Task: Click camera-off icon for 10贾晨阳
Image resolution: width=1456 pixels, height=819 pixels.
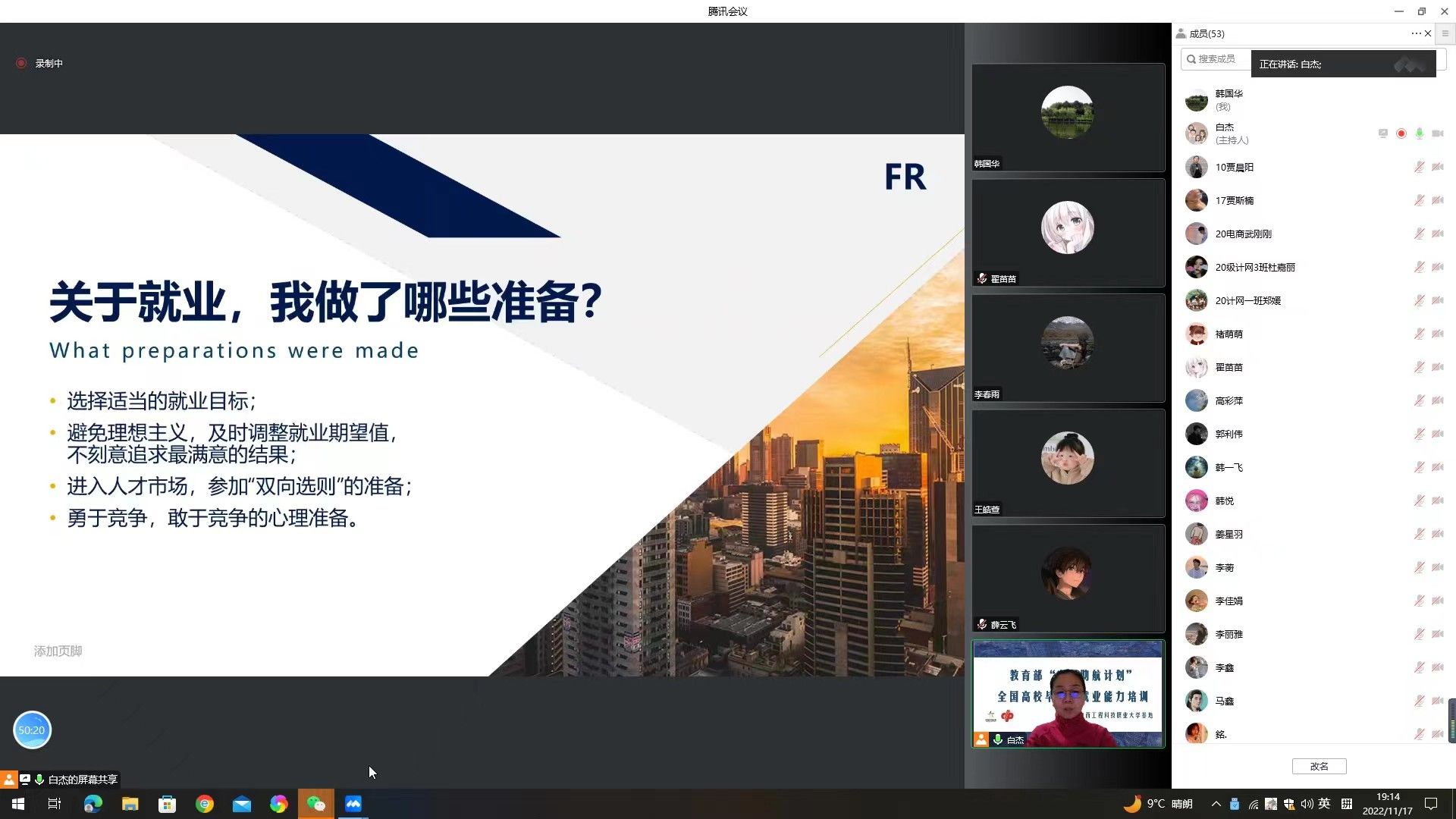Action: click(x=1438, y=167)
